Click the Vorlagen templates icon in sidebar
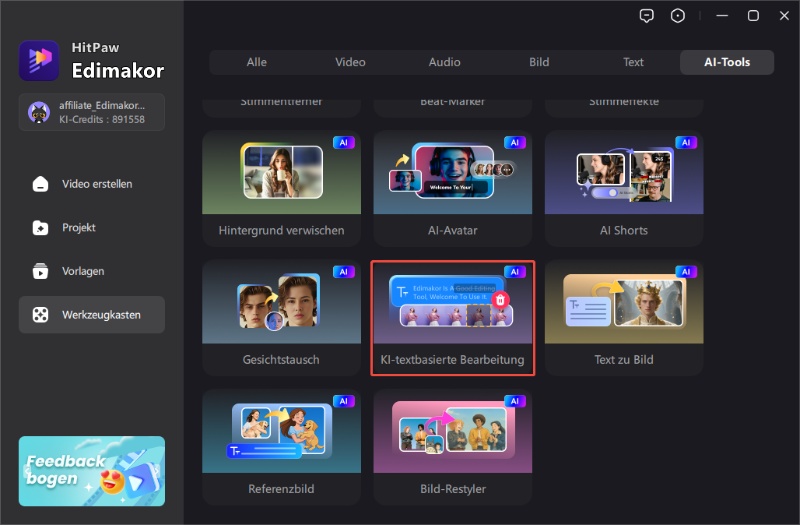 point(40,271)
